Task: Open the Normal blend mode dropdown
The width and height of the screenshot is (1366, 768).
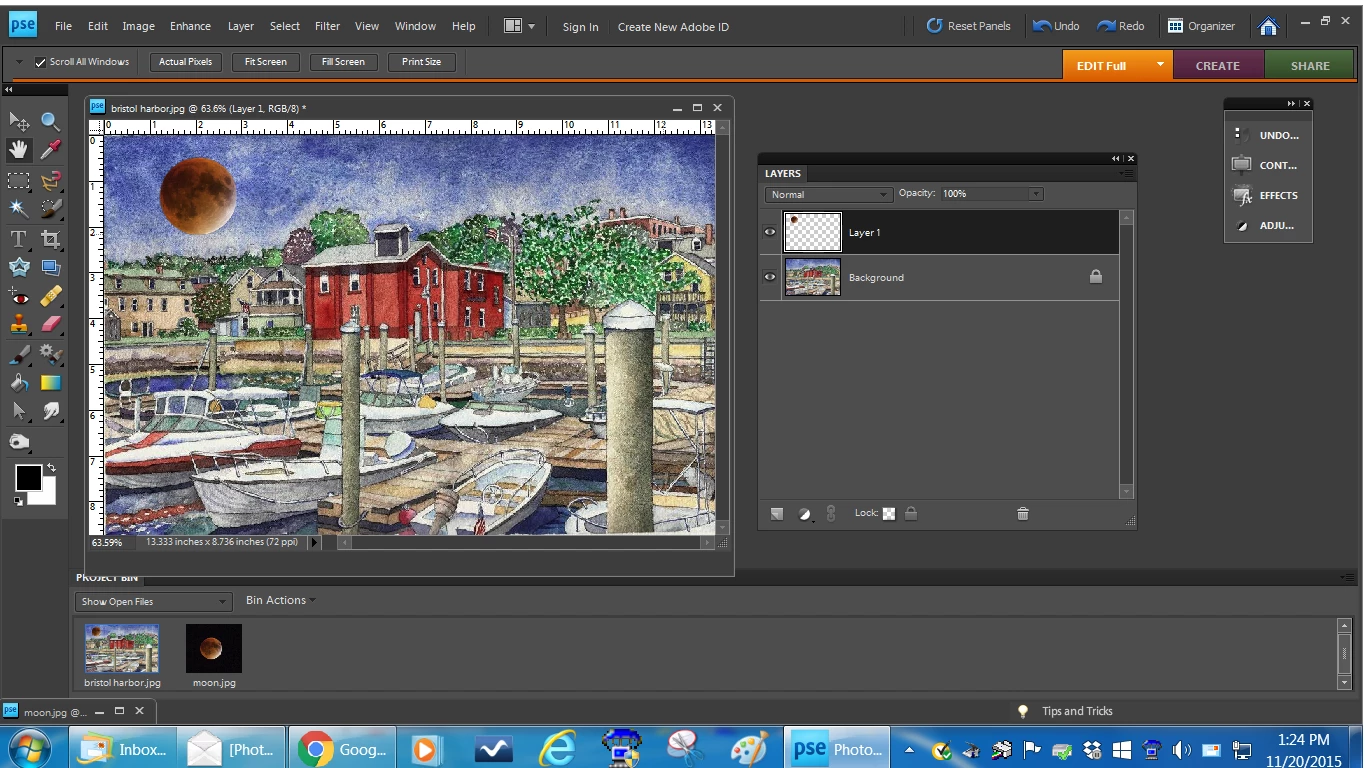Action: pyautogui.click(x=829, y=194)
